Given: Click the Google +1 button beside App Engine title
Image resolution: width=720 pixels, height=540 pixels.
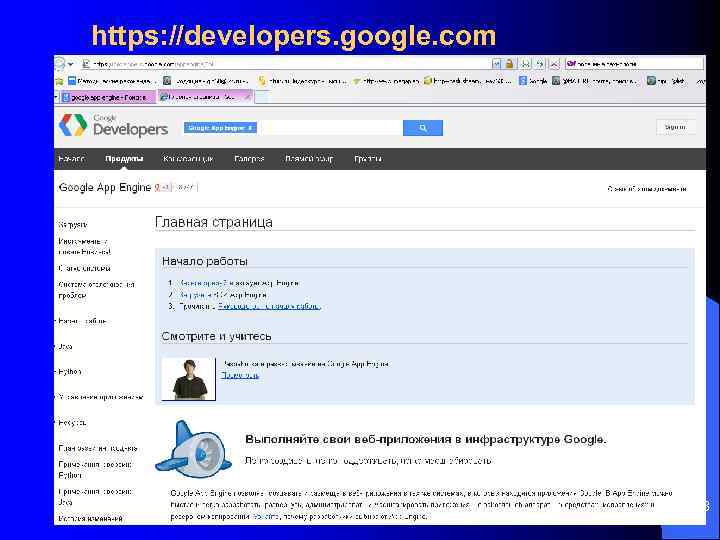Looking at the screenshot, I should tap(163, 187).
